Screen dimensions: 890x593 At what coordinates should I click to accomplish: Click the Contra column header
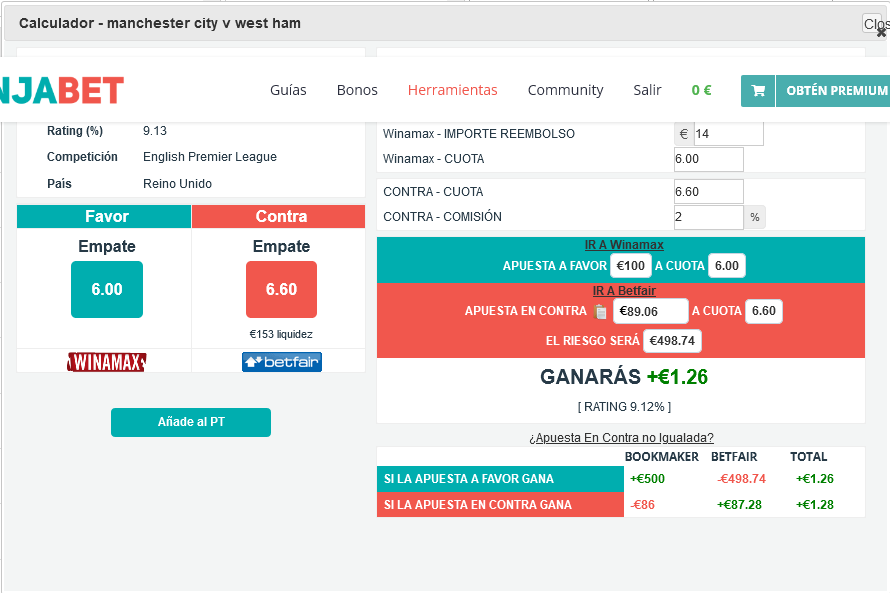tap(279, 216)
